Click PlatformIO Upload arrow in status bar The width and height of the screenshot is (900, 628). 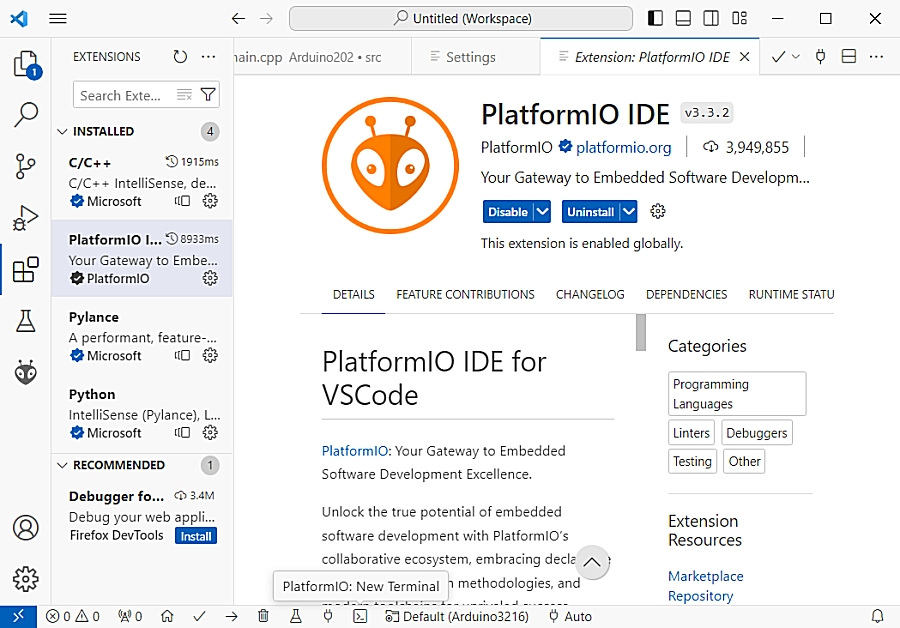pyautogui.click(x=231, y=616)
